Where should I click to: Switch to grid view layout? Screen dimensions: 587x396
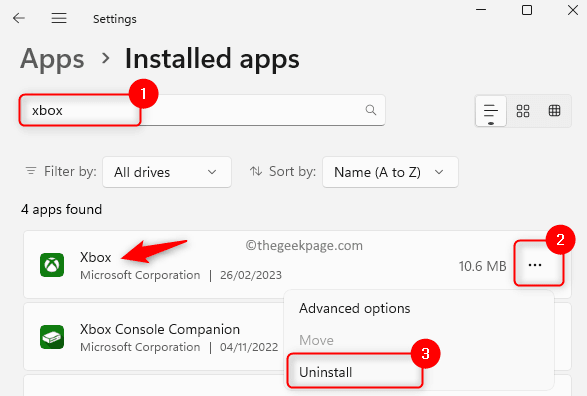[523, 111]
